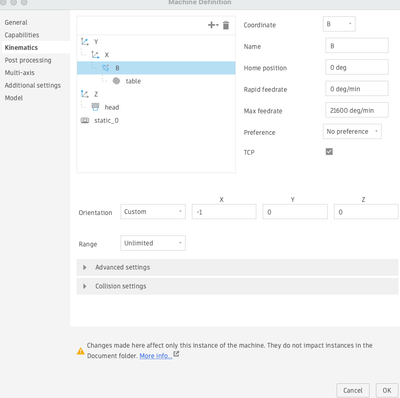This screenshot has width=400, height=398.
Task: Open the Orientation Custom dropdown
Action: pyautogui.click(x=153, y=212)
